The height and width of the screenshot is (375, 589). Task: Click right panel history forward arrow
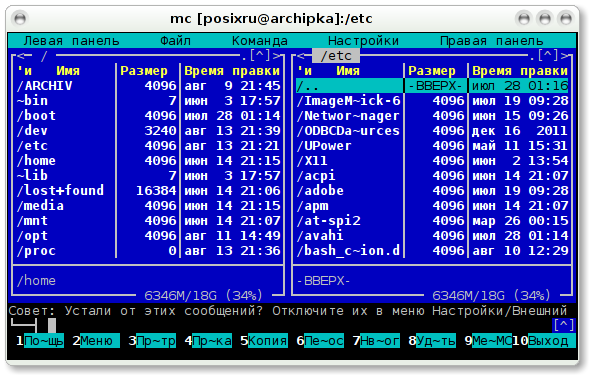point(565,56)
